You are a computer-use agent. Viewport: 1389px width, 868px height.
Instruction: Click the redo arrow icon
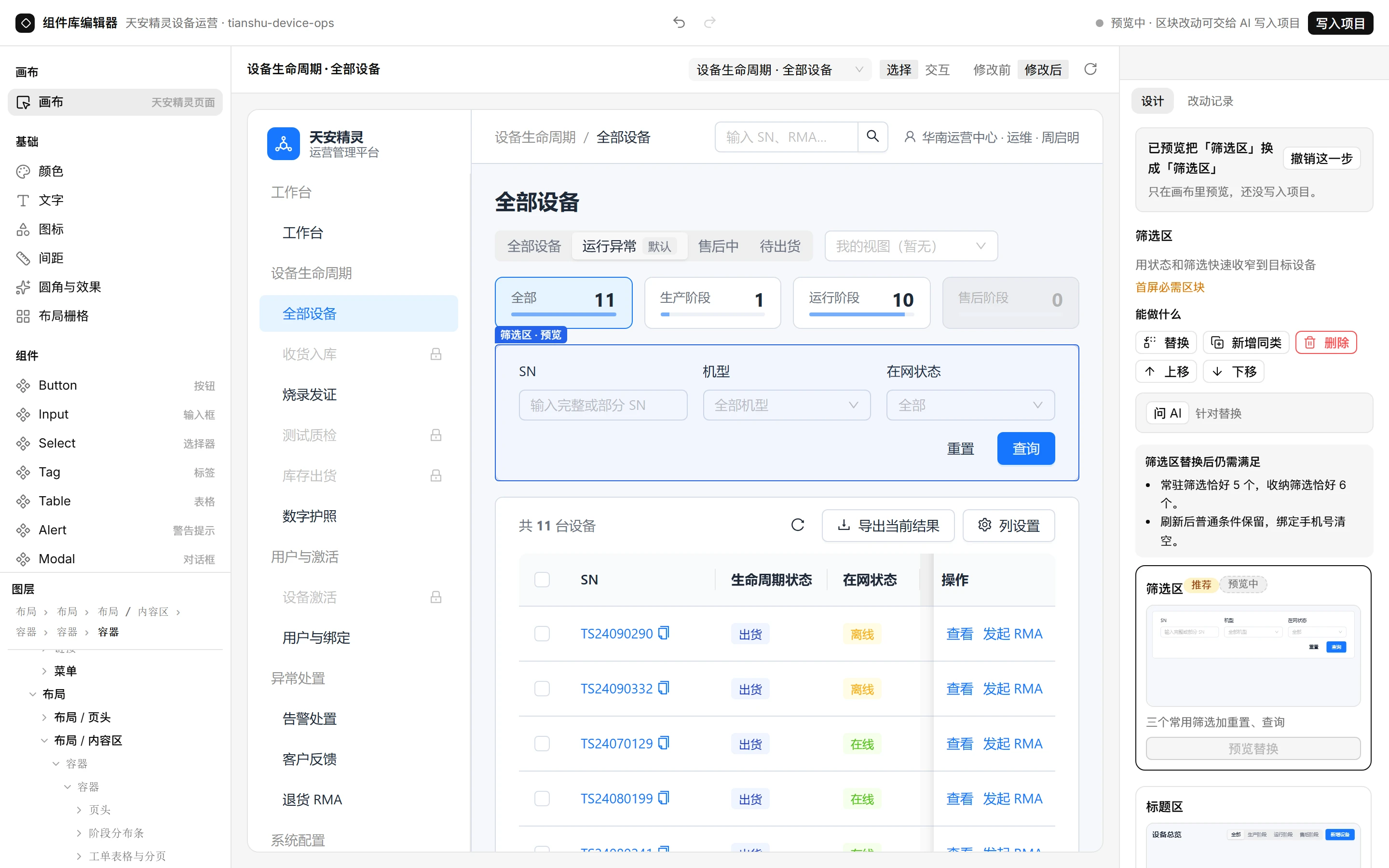point(710,22)
